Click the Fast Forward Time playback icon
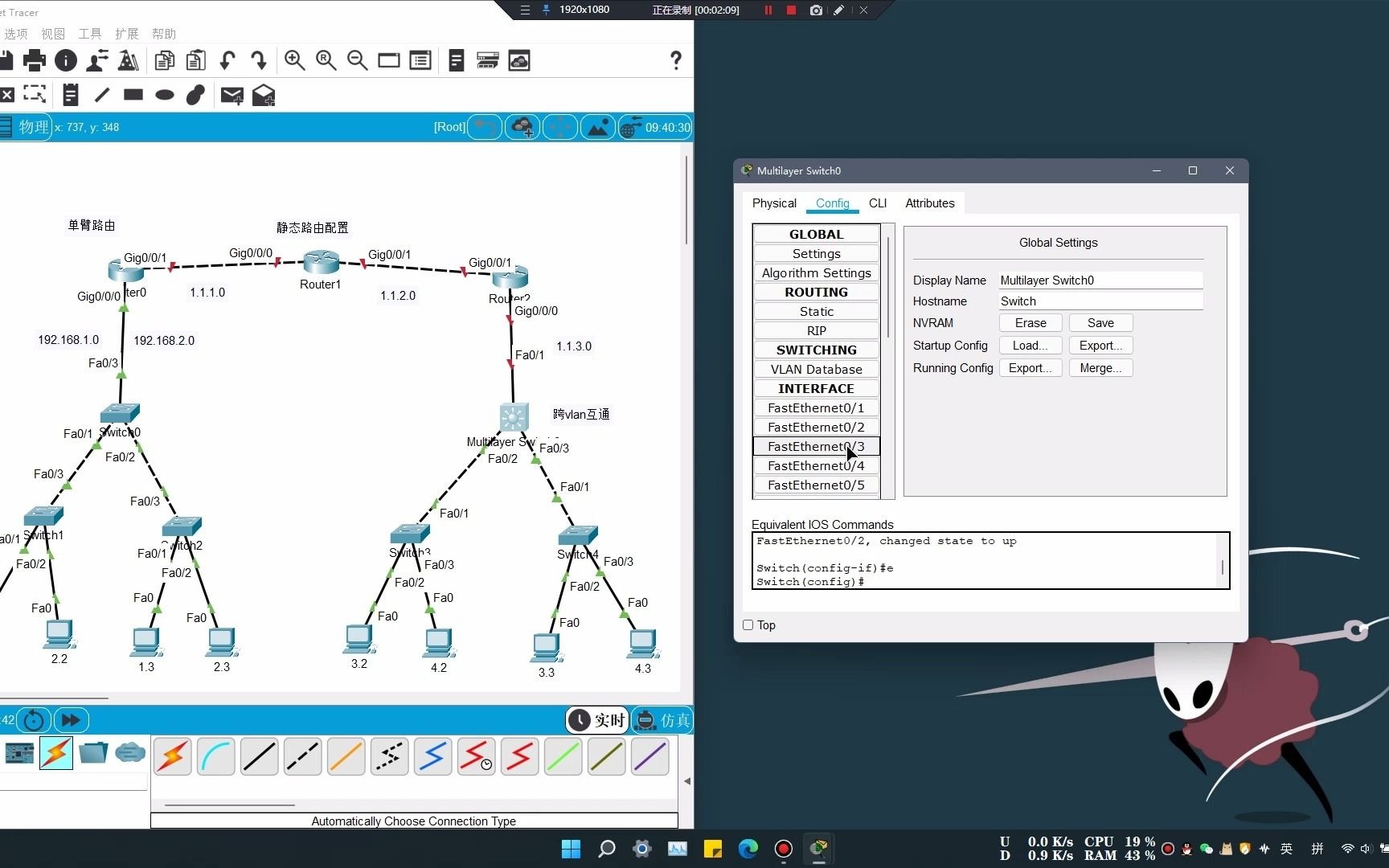Screen dimensions: 1389x868 71,720
